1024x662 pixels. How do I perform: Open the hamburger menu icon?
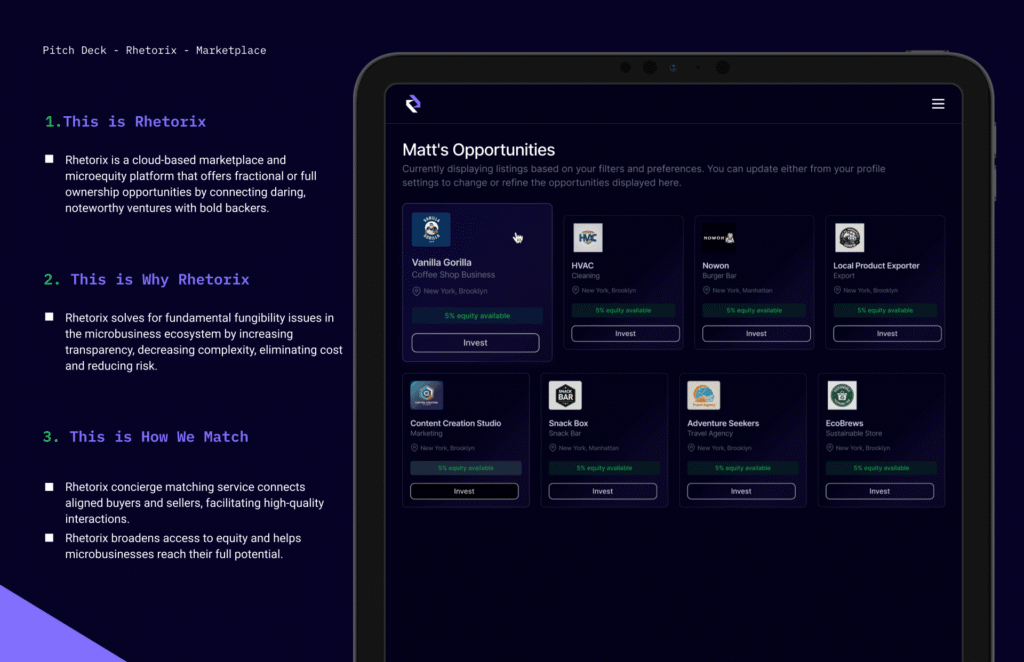[x=937, y=104]
